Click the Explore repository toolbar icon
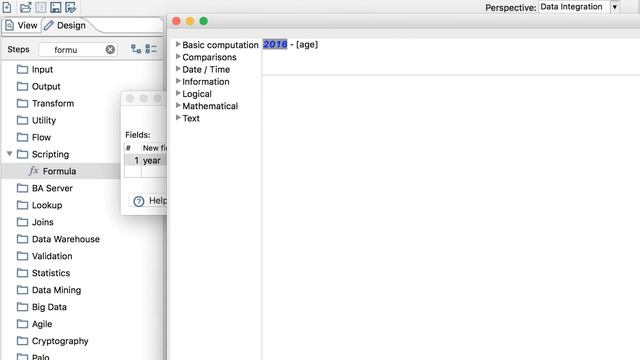The image size is (640, 360). click(x=40, y=7)
